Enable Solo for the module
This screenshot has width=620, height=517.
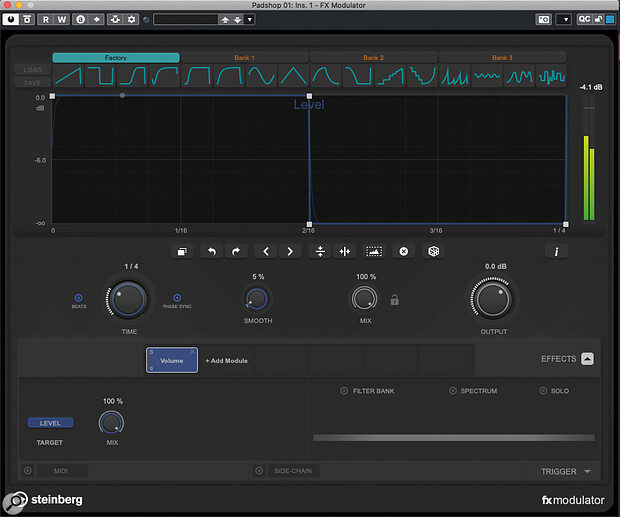click(543, 391)
